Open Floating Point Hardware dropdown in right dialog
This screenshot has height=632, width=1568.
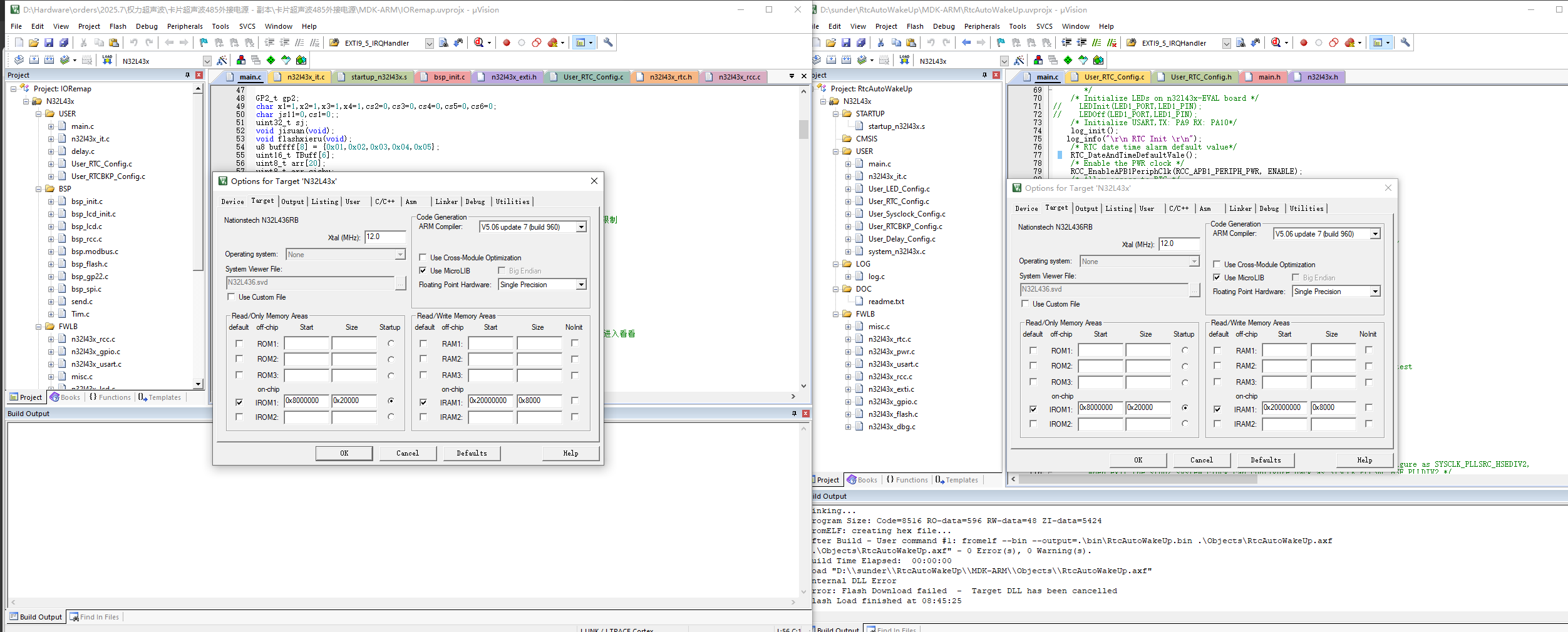(x=1375, y=291)
